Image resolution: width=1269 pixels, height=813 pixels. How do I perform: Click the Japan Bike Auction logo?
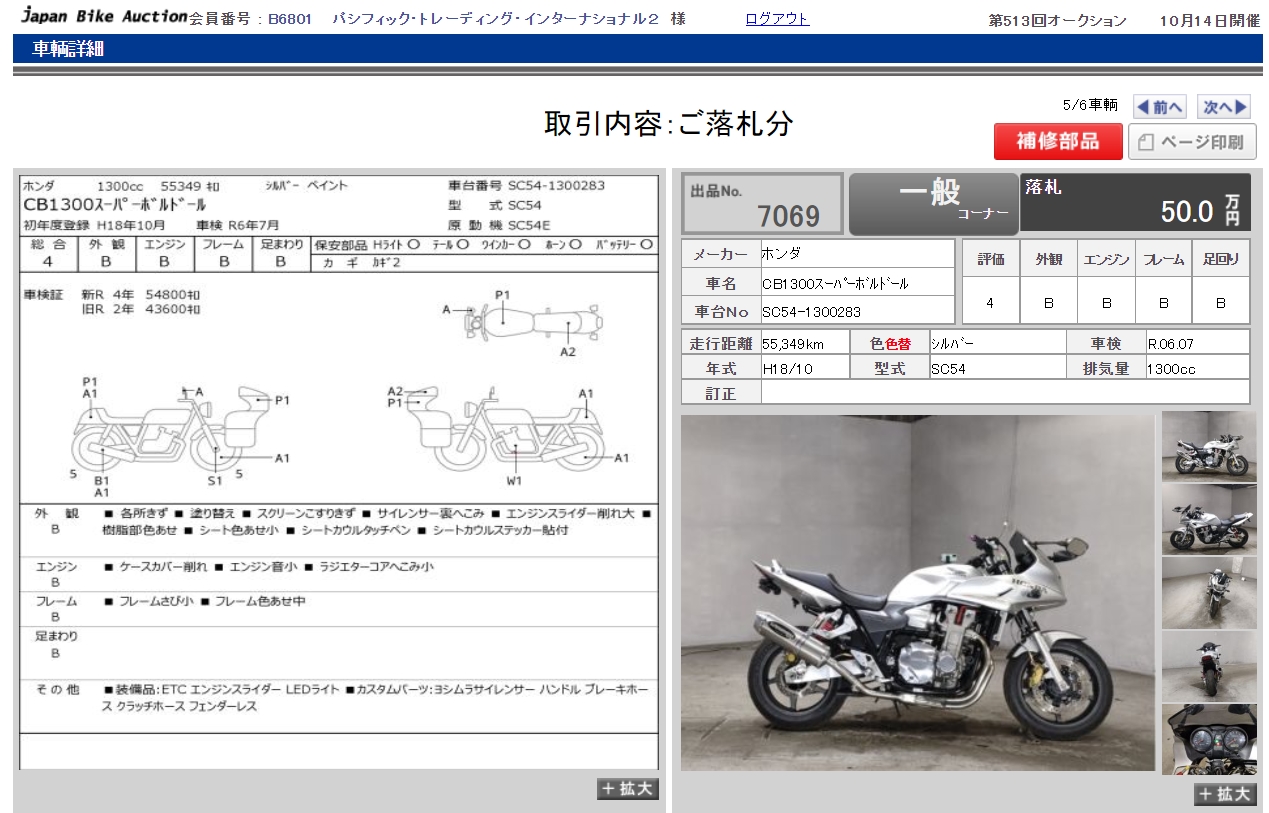[x=104, y=17]
